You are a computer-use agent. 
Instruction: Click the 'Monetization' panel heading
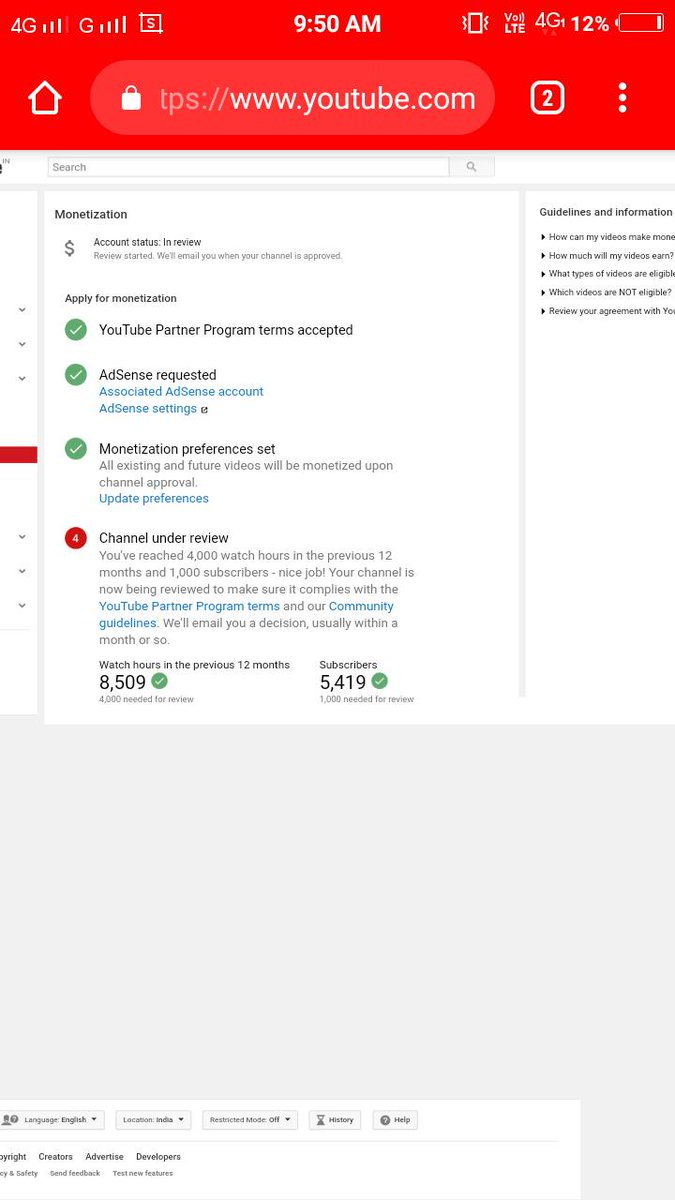pos(91,214)
